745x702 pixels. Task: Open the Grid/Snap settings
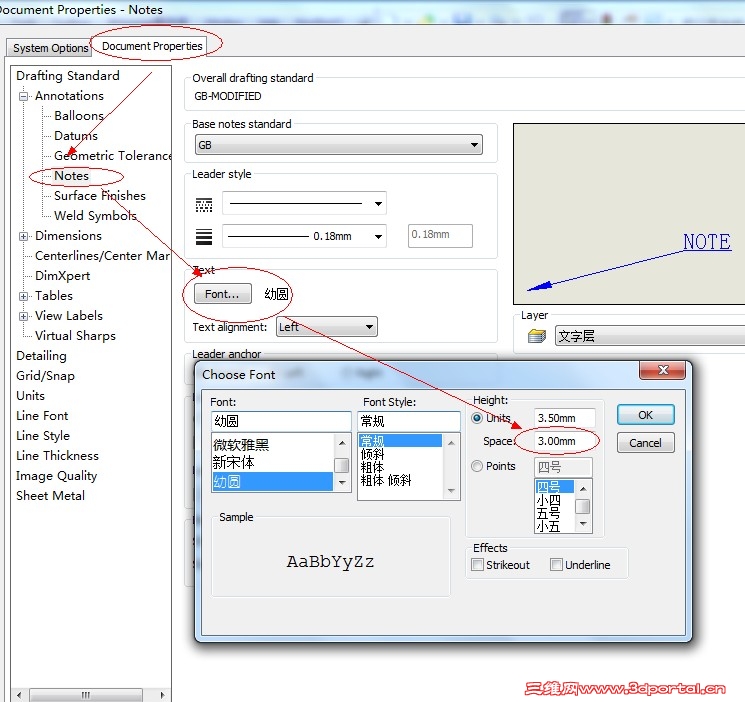pyautogui.click(x=45, y=376)
